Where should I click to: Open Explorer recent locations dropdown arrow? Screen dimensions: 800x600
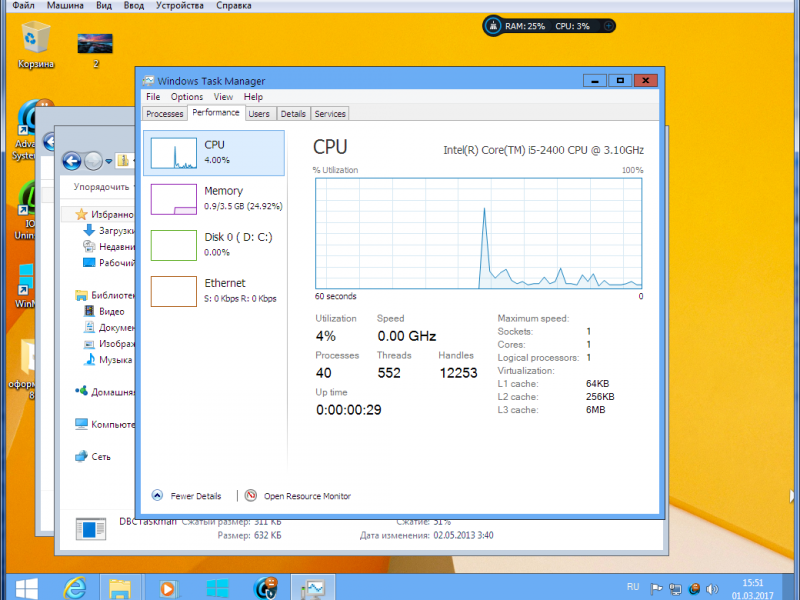(109, 161)
